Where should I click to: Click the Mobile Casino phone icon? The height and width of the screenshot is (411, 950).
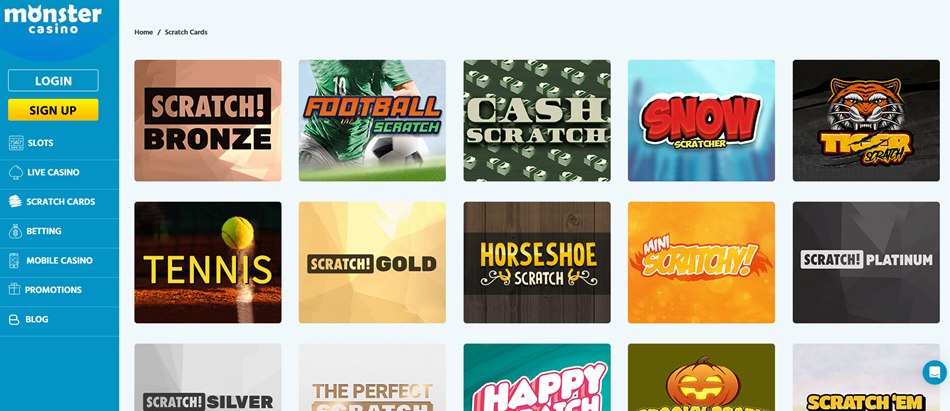(14, 260)
